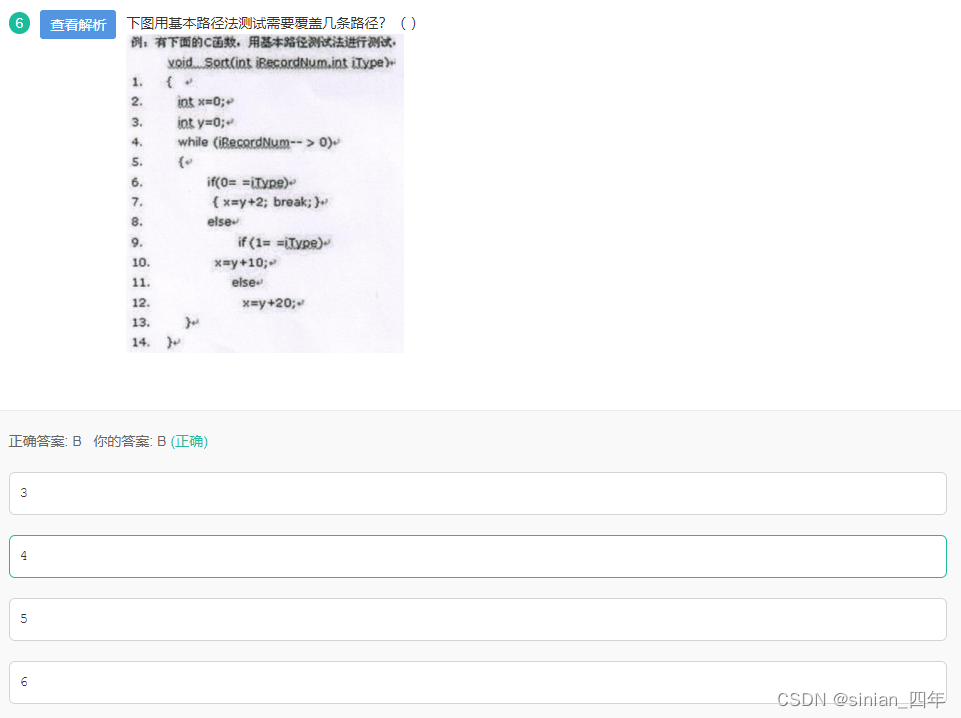Click the if(0= =iType) line in image
The image size is (961, 718).
tap(252, 182)
